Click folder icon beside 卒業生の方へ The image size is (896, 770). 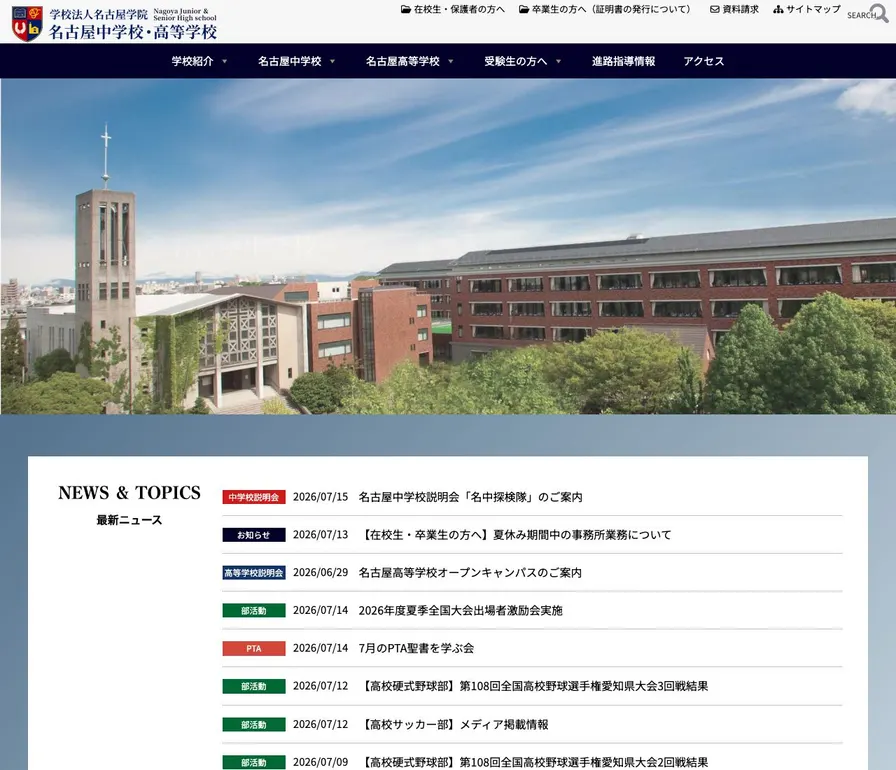pyautogui.click(x=524, y=9)
